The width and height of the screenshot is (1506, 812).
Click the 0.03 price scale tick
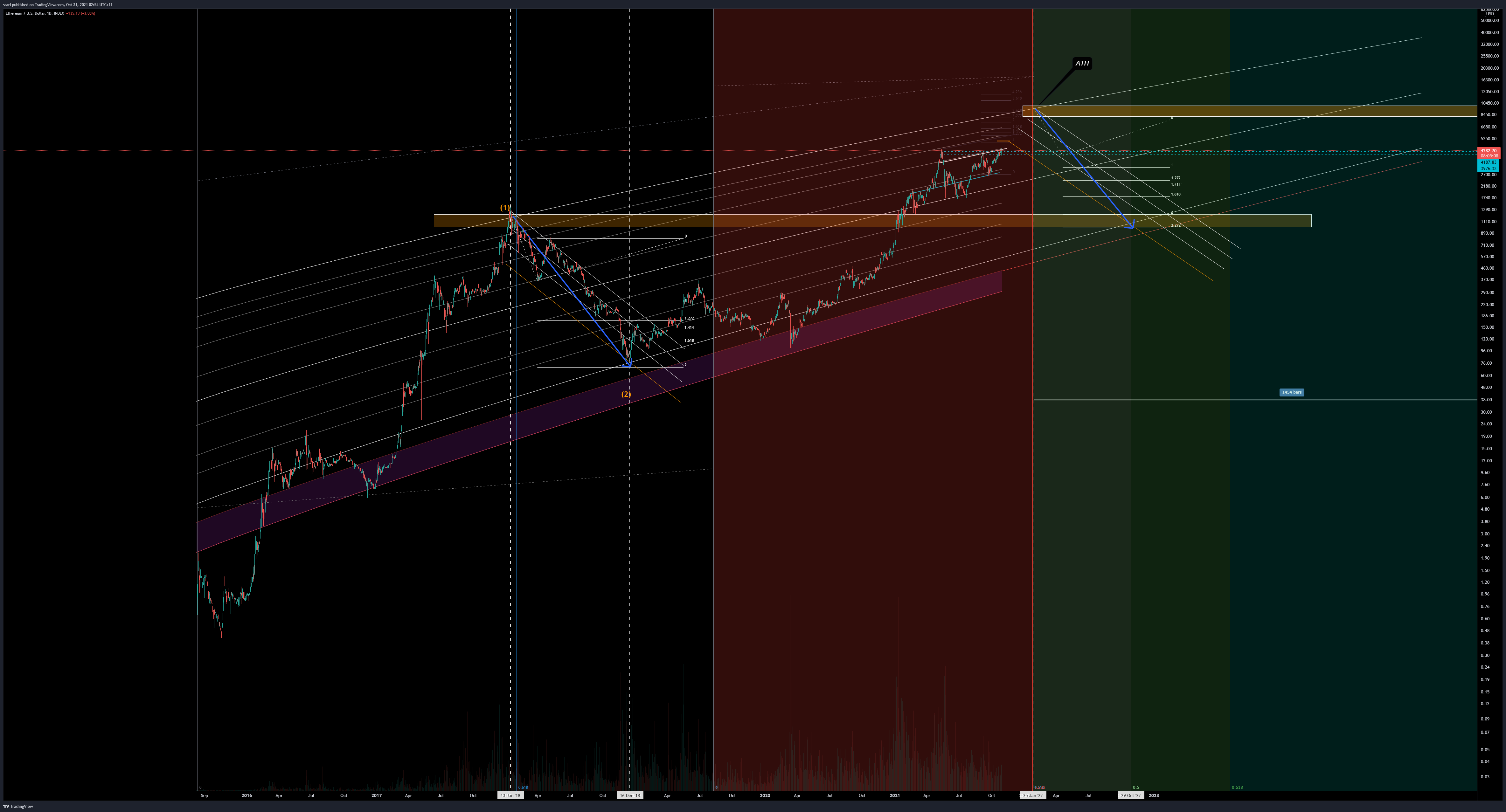(1485, 777)
